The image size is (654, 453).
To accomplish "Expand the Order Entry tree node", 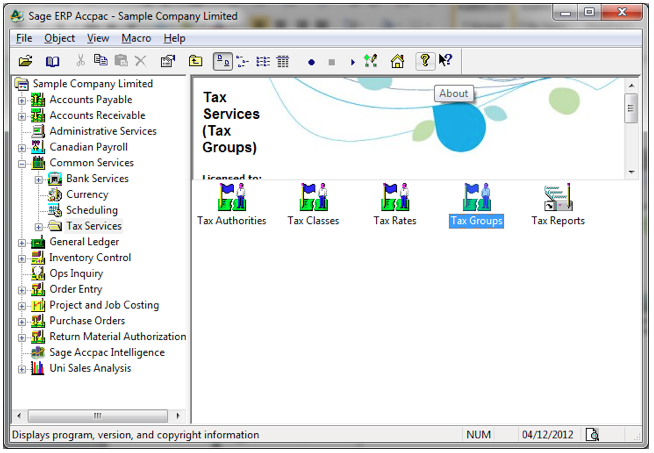I will coord(22,290).
